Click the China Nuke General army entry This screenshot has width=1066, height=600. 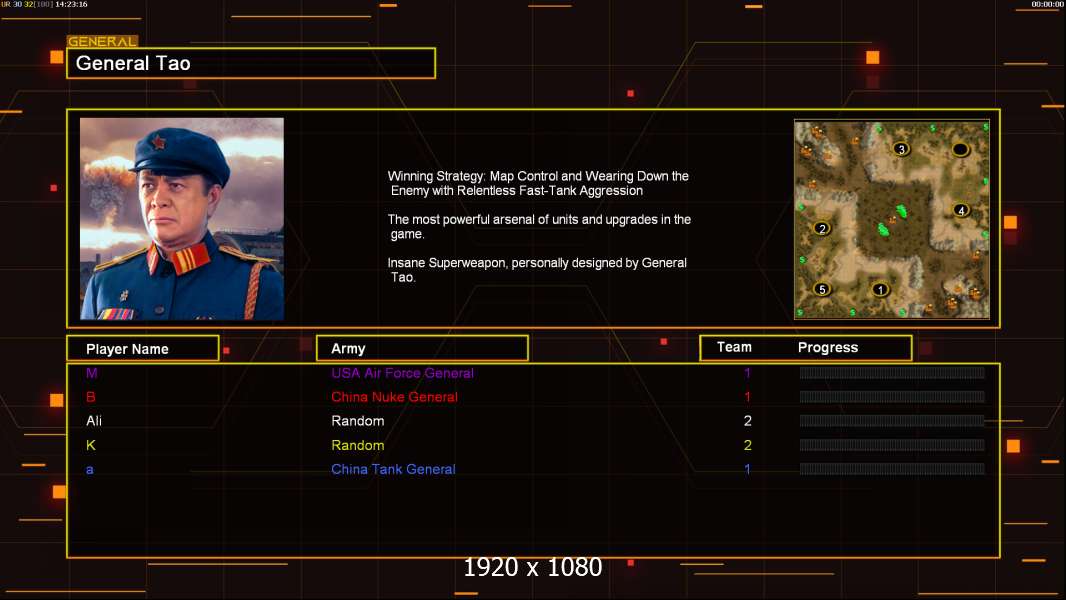pyautogui.click(x=394, y=397)
